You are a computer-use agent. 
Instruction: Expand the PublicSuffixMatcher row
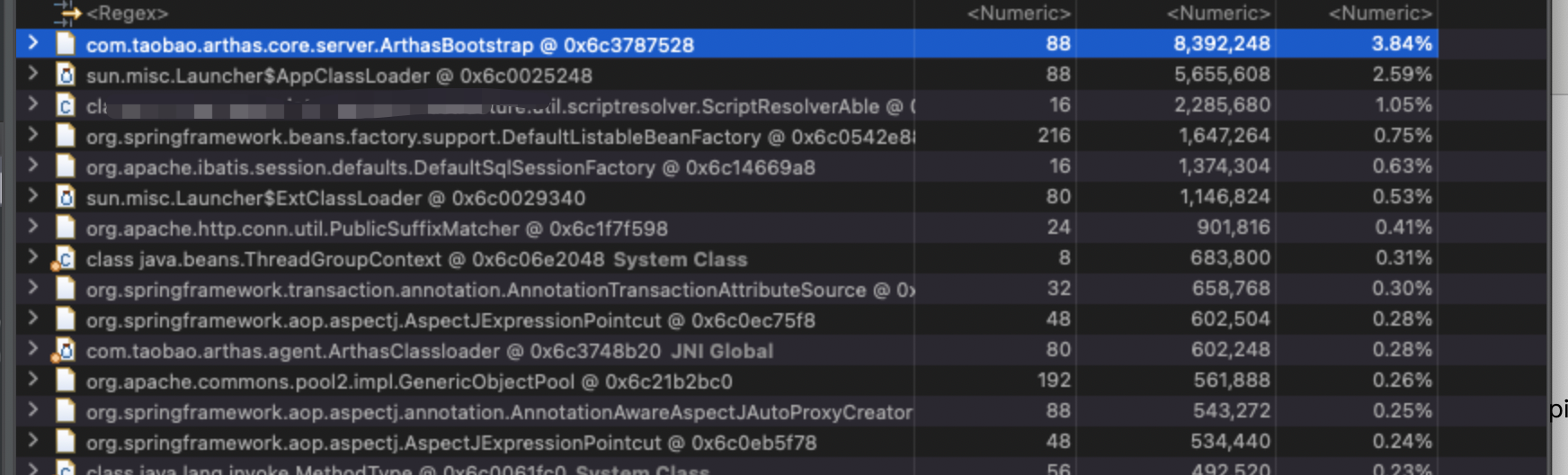pos(33,227)
